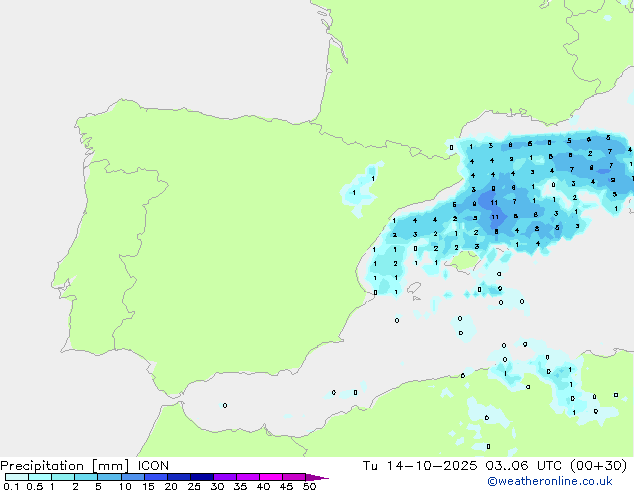Pick the darkest navy legend color block
The height and width of the screenshot is (490, 634).
(201, 477)
